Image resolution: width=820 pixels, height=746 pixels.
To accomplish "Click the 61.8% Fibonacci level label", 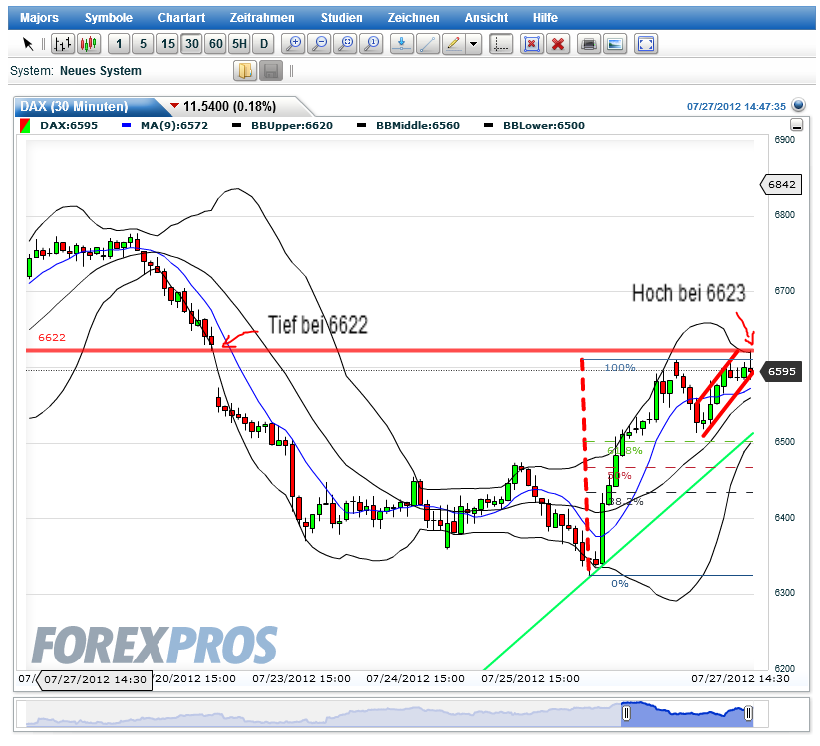I will [x=624, y=450].
